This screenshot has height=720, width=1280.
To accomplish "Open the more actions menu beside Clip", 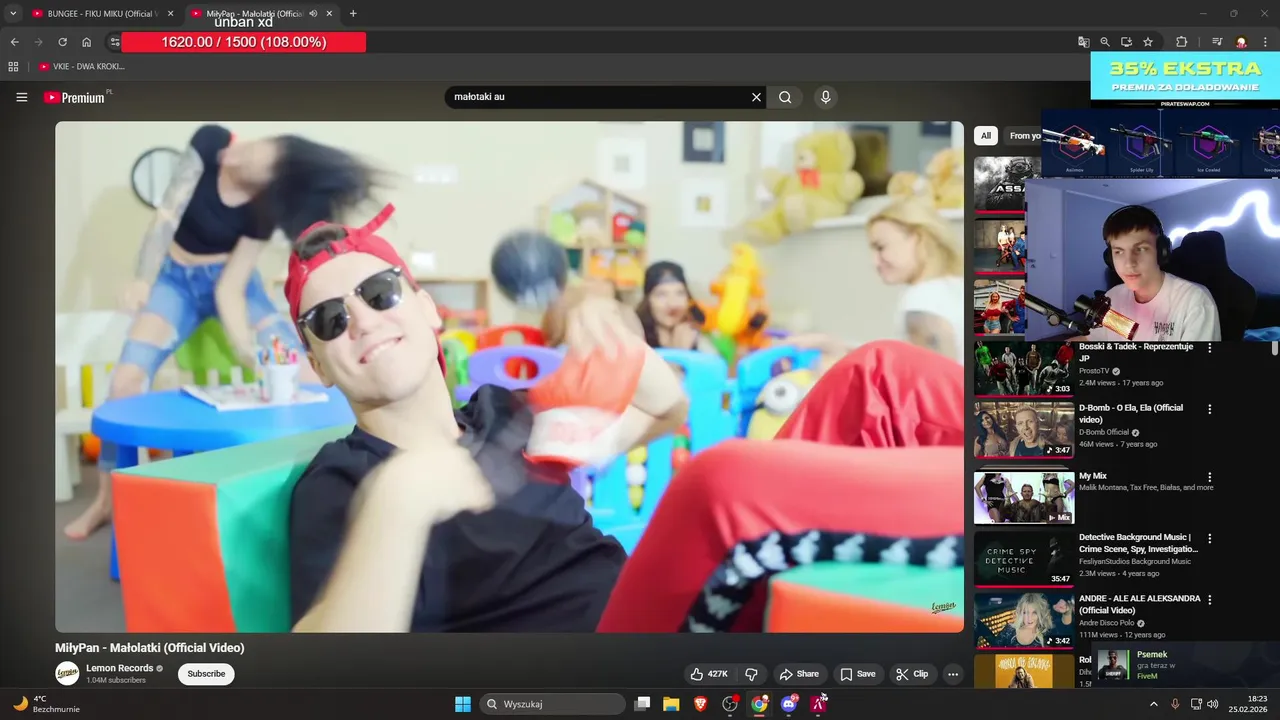I will [x=953, y=674].
